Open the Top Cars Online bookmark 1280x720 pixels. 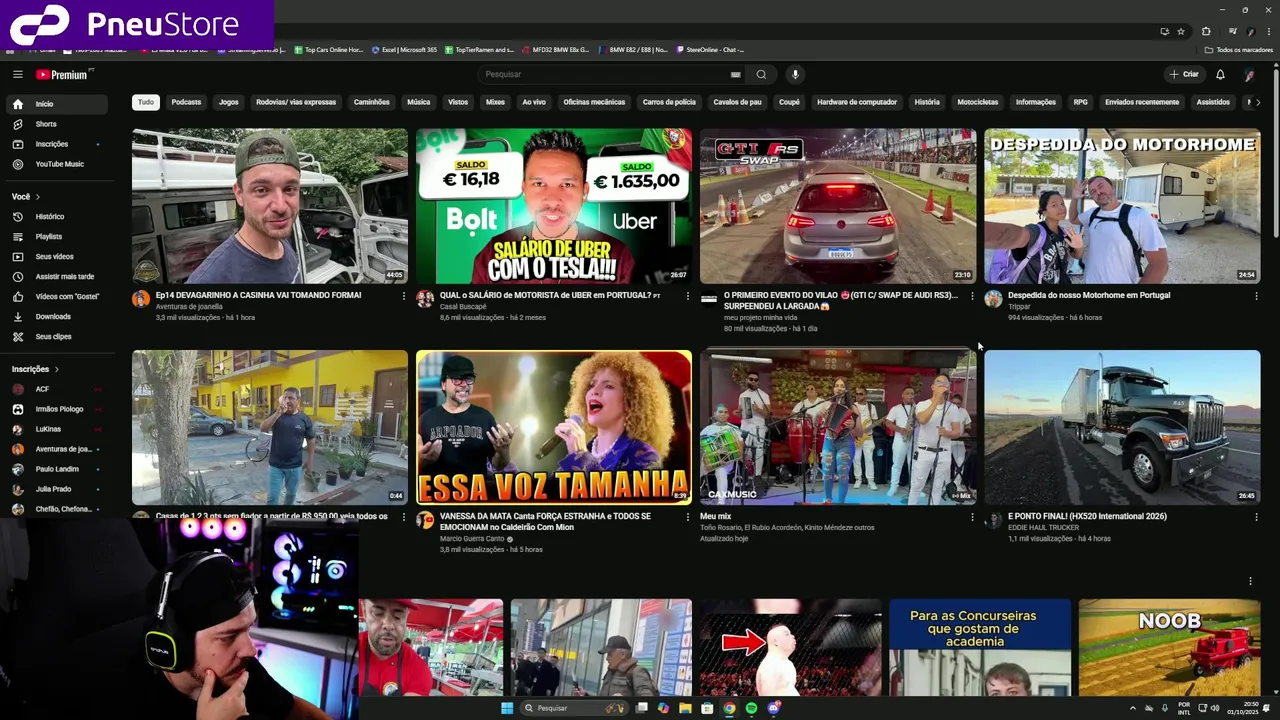click(329, 50)
